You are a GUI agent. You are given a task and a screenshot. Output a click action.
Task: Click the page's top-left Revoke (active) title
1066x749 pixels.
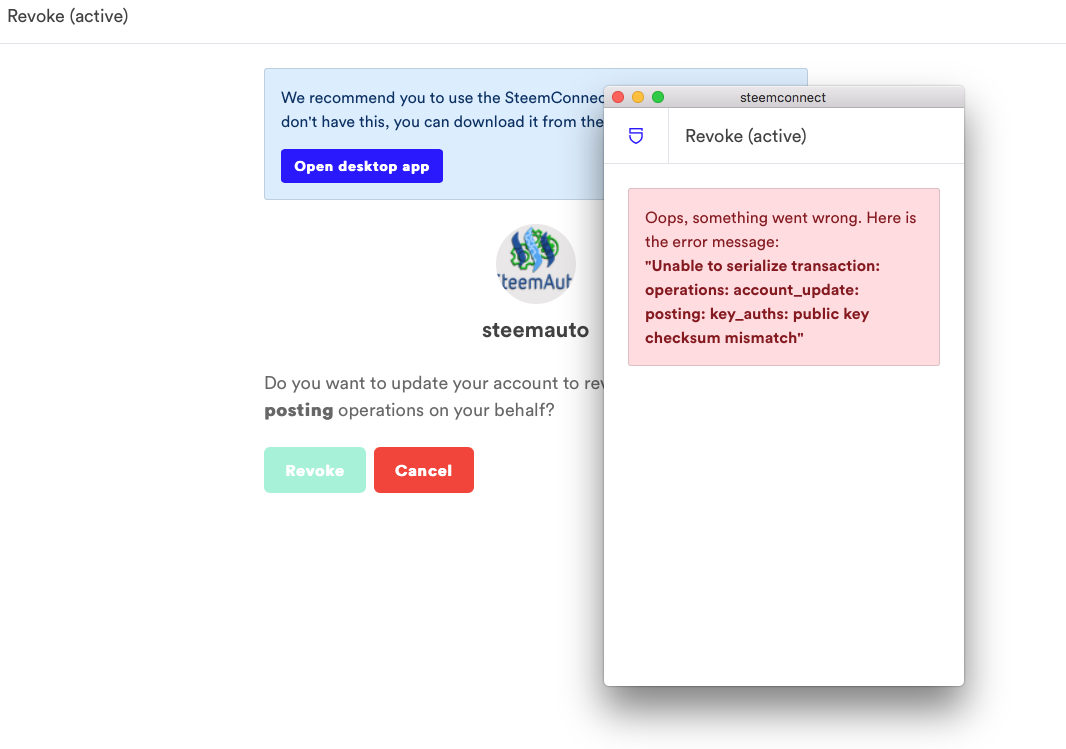coord(68,16)
